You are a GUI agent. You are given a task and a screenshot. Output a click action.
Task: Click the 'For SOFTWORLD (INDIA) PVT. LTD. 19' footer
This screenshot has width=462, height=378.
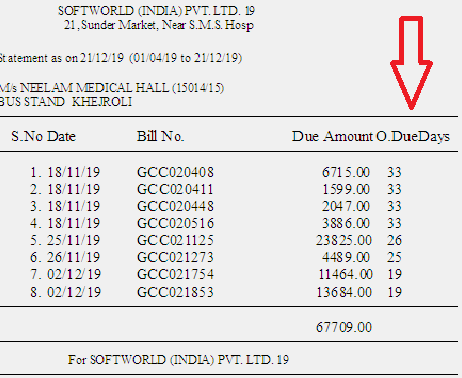click(x=178, y=360)
